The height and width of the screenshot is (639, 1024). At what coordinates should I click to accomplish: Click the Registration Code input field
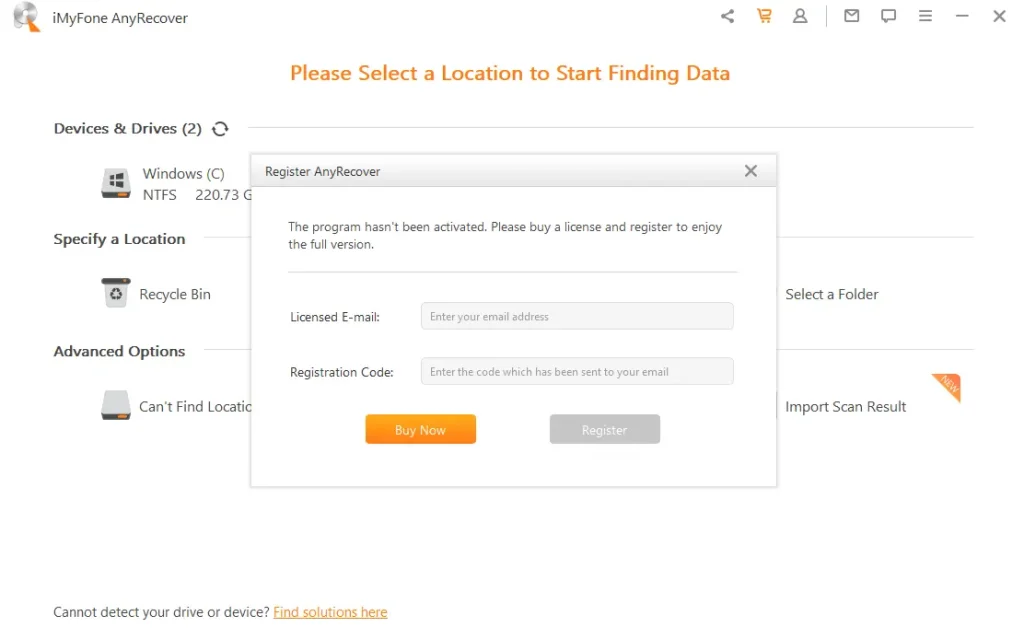click(577, 371)
